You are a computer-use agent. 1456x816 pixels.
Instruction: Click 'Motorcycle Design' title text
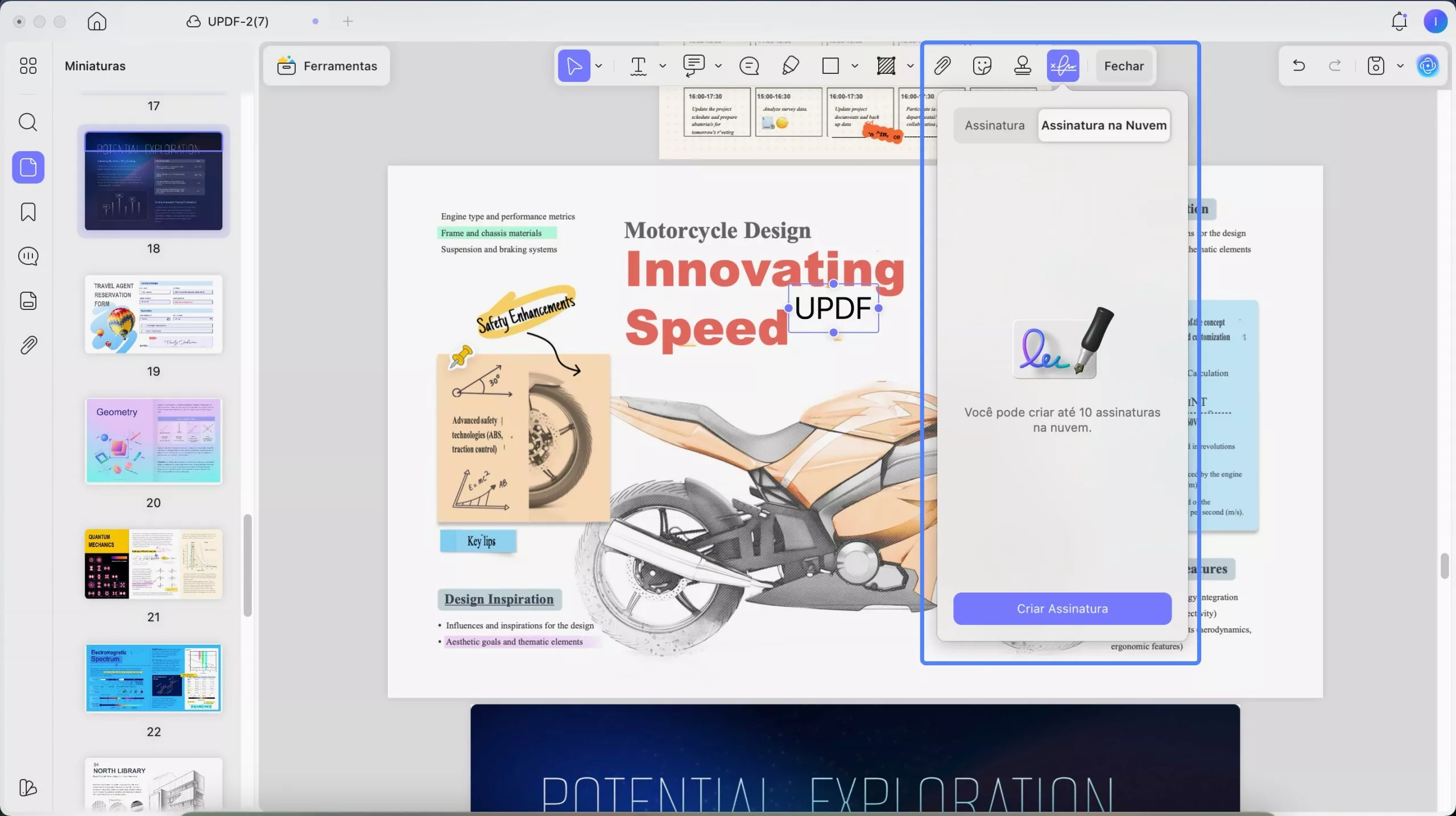[718, 230]
